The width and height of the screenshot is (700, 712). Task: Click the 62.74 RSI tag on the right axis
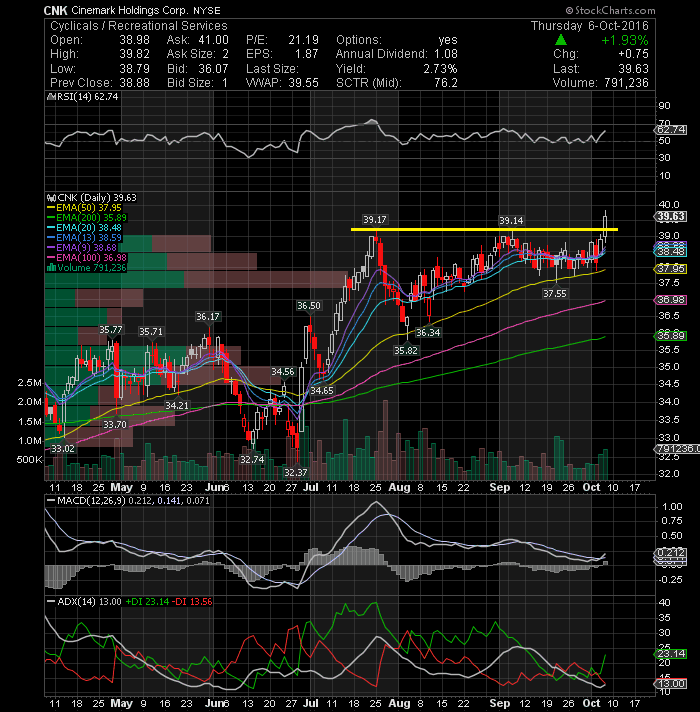672,130
